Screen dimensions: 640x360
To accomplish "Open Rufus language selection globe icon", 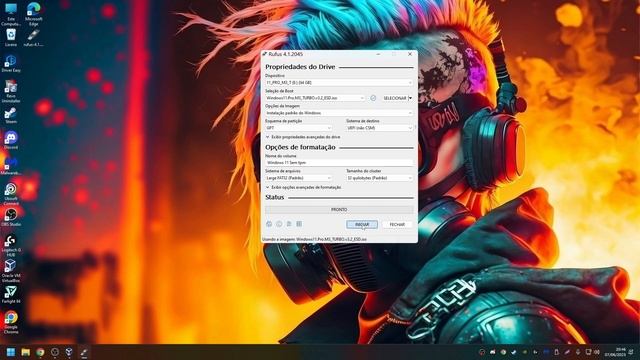I will tap(269, 224).
